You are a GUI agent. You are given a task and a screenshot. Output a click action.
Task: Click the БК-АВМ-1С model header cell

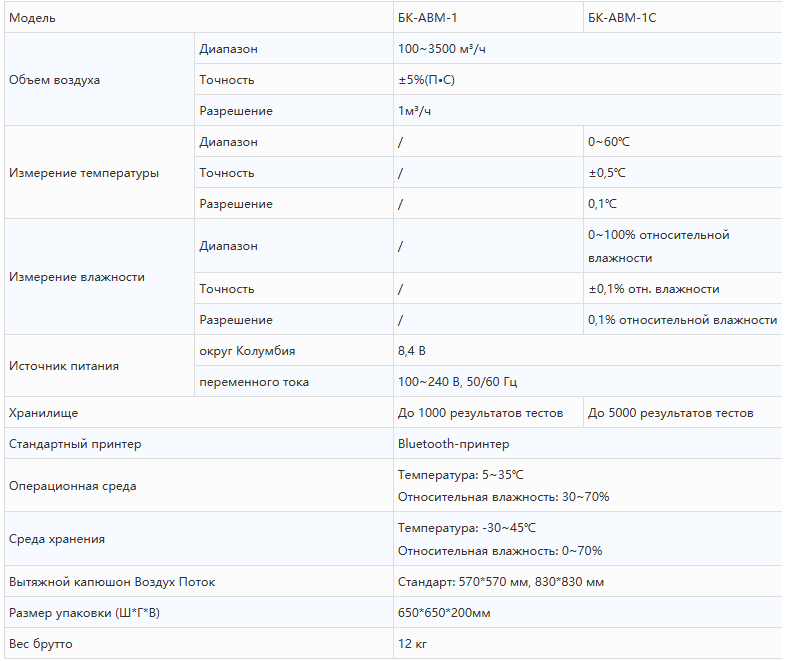683,18
